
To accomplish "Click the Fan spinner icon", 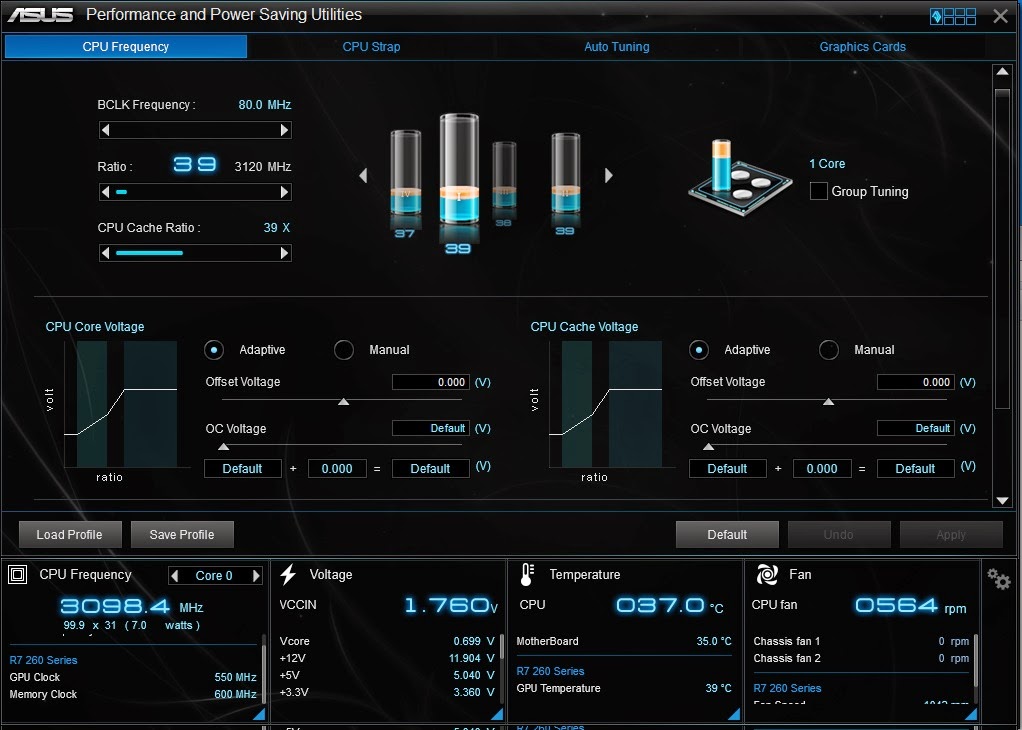I will (x=766, y=574).
